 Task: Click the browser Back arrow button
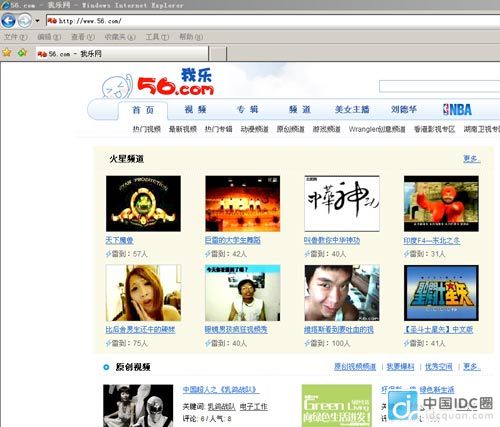pyautogui.click(x=8, y=21)
